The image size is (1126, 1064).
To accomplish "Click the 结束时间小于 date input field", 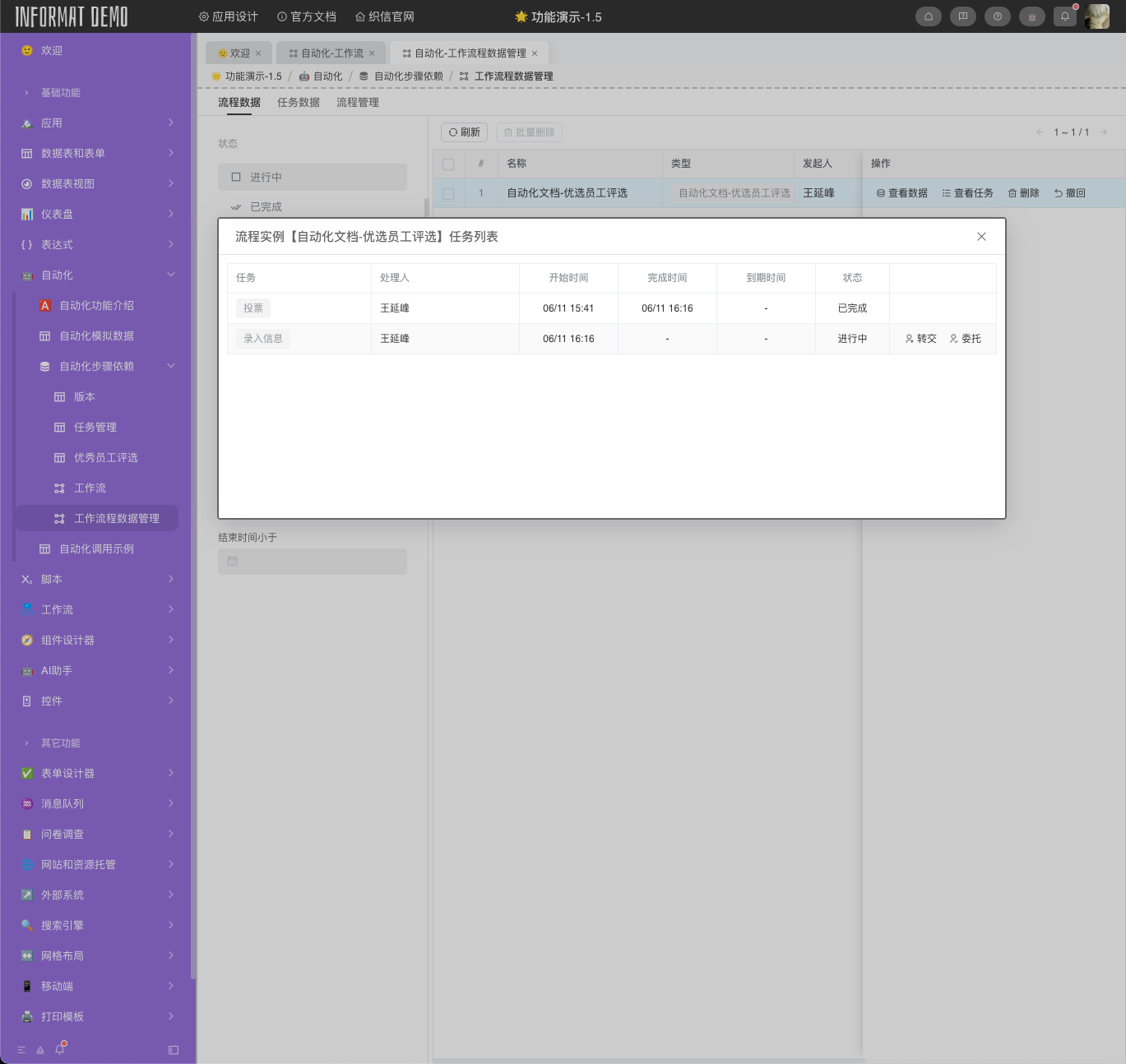I will coord(313,562).
